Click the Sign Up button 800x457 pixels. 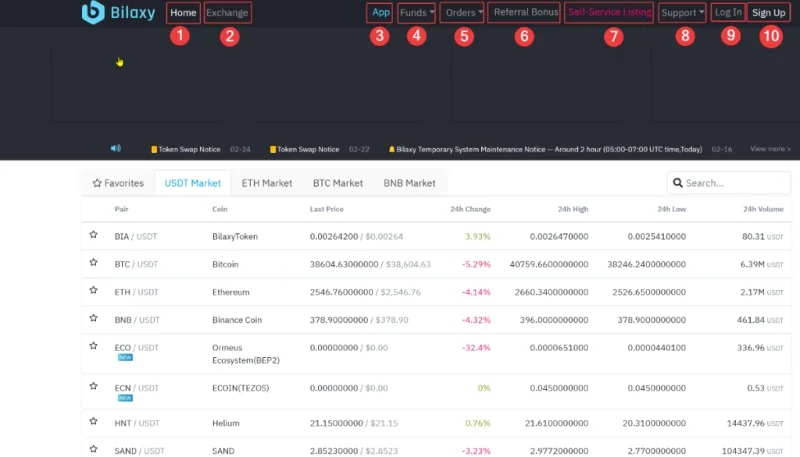(x=768, y=13)
